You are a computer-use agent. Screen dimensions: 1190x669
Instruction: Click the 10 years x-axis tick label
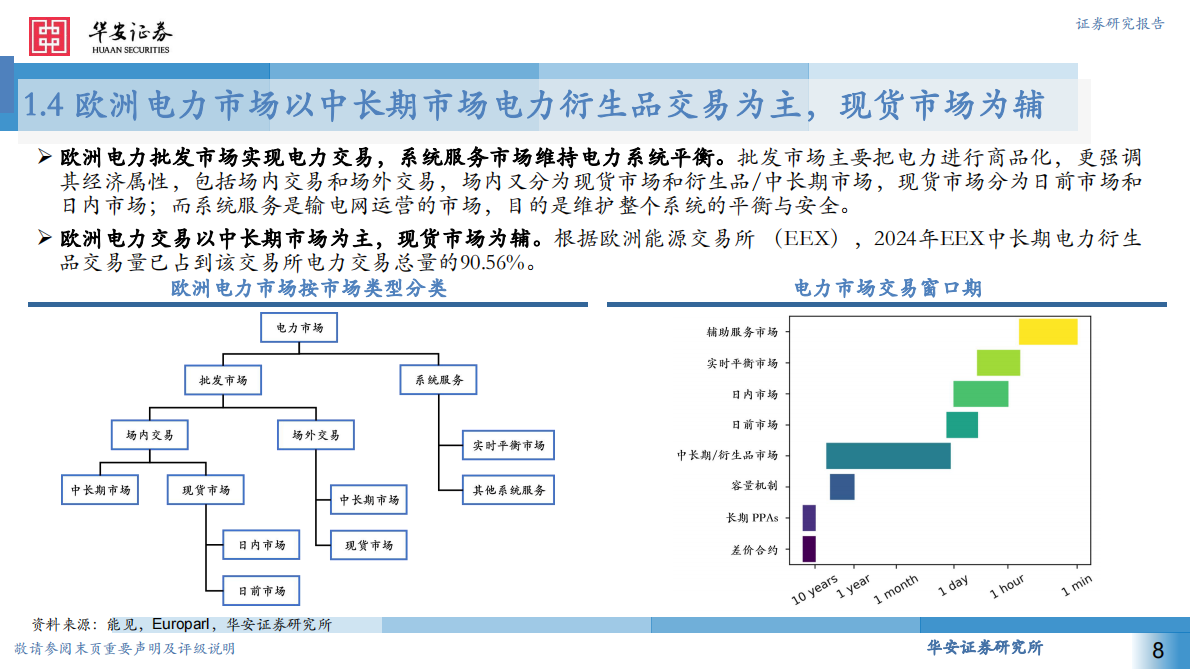point(814,589)
